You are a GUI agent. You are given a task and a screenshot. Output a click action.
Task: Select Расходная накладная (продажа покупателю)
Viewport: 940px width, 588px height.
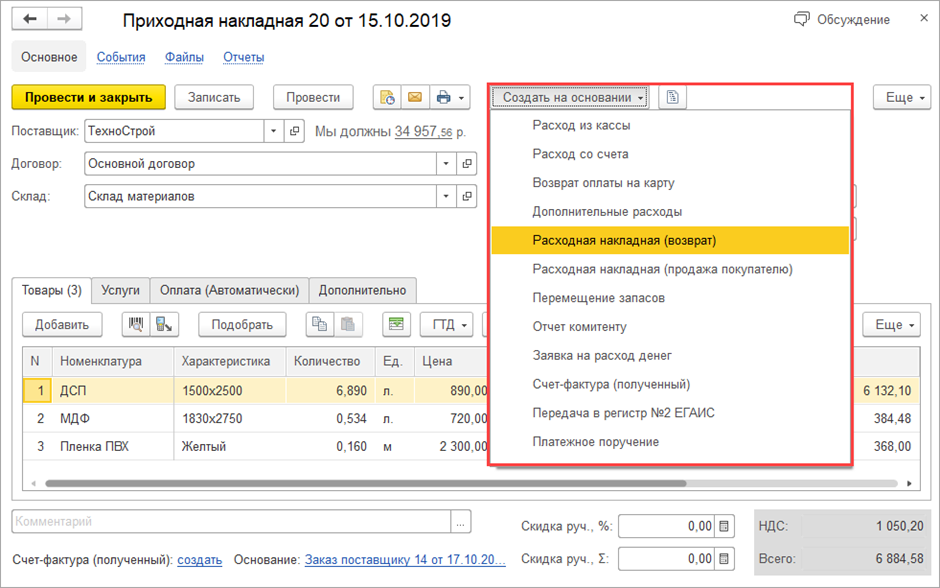point(670,269)
